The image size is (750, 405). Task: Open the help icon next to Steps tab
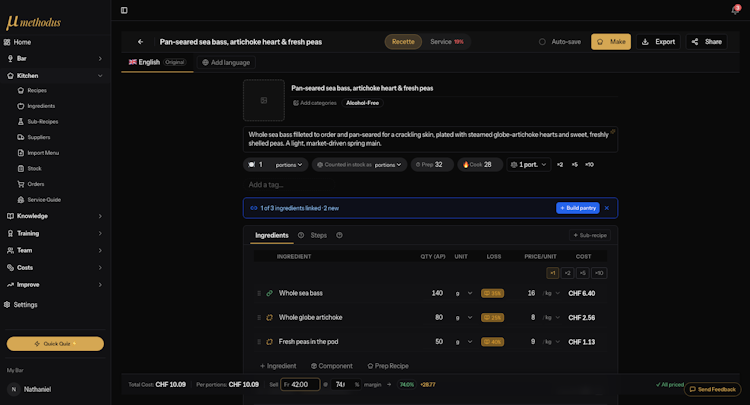339,235
